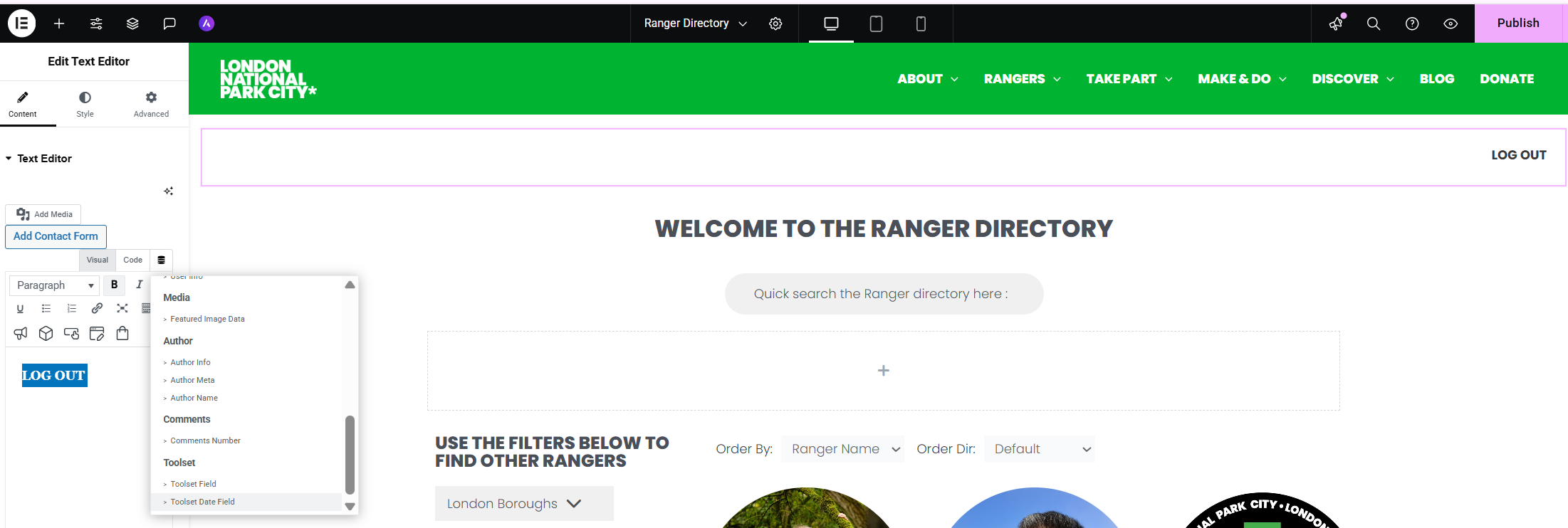Viewport: 1568px width, 528px height.
Task: Toggle underline formatting in the editor
Action: coord(20,308)
